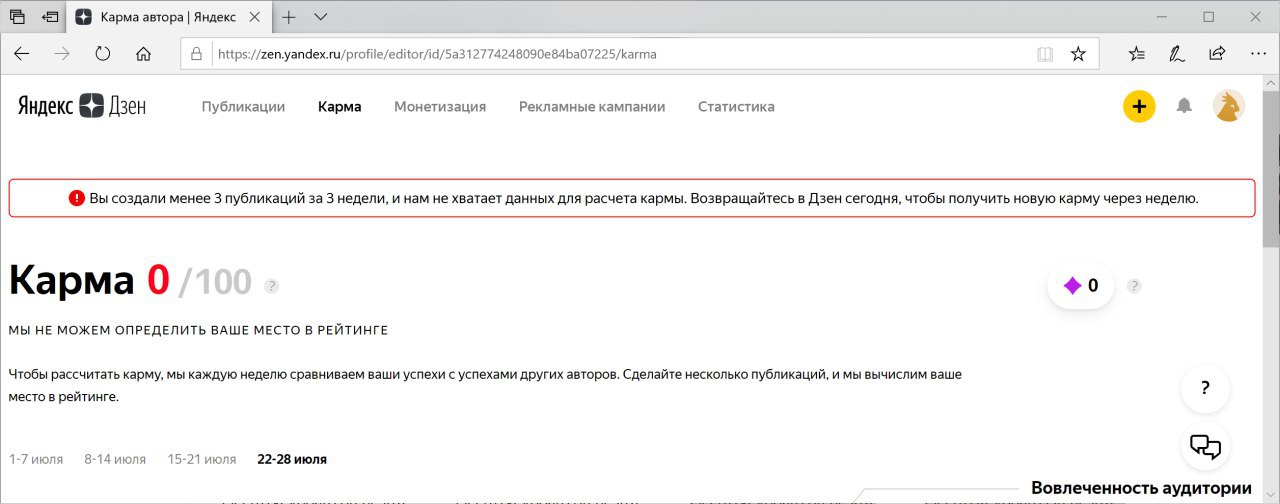1280x504 pixels.
Task: Open the support chat bubble button
Action: pos(1205,446)
